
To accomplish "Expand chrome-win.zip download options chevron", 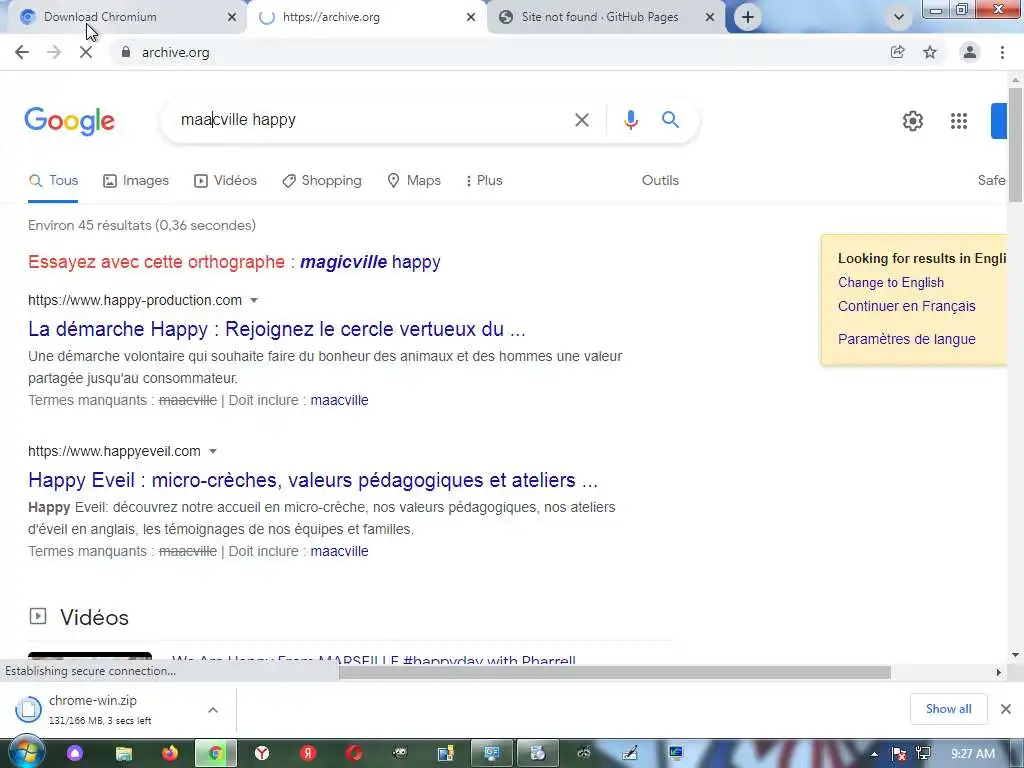I will 213,710.
